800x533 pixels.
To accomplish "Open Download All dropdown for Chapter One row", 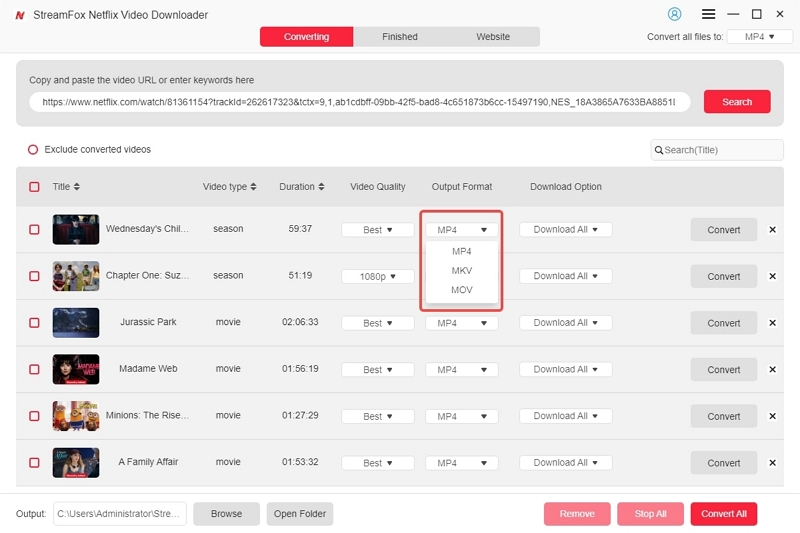I will [x=565, y=276].
